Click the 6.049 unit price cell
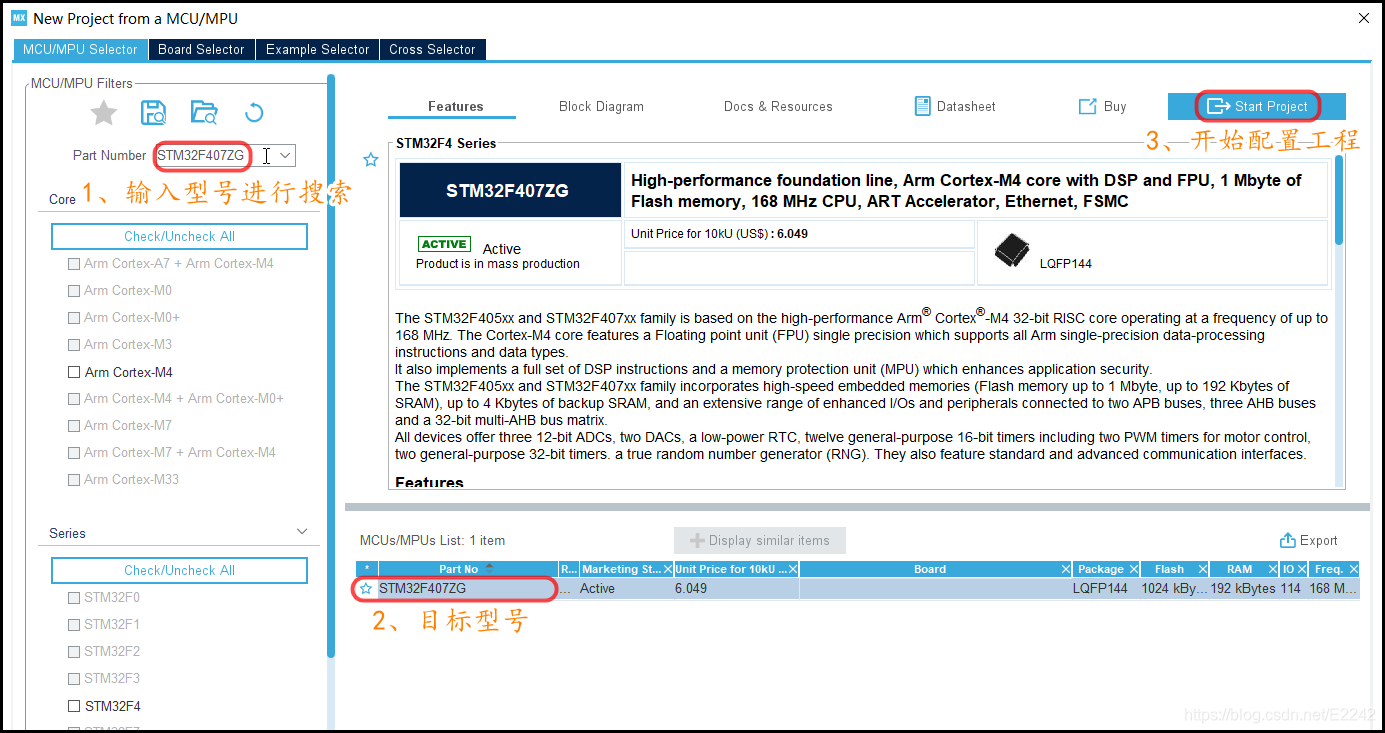Image resolution: width=1385 pixels, height=733 pixels. tap(736, 589)
